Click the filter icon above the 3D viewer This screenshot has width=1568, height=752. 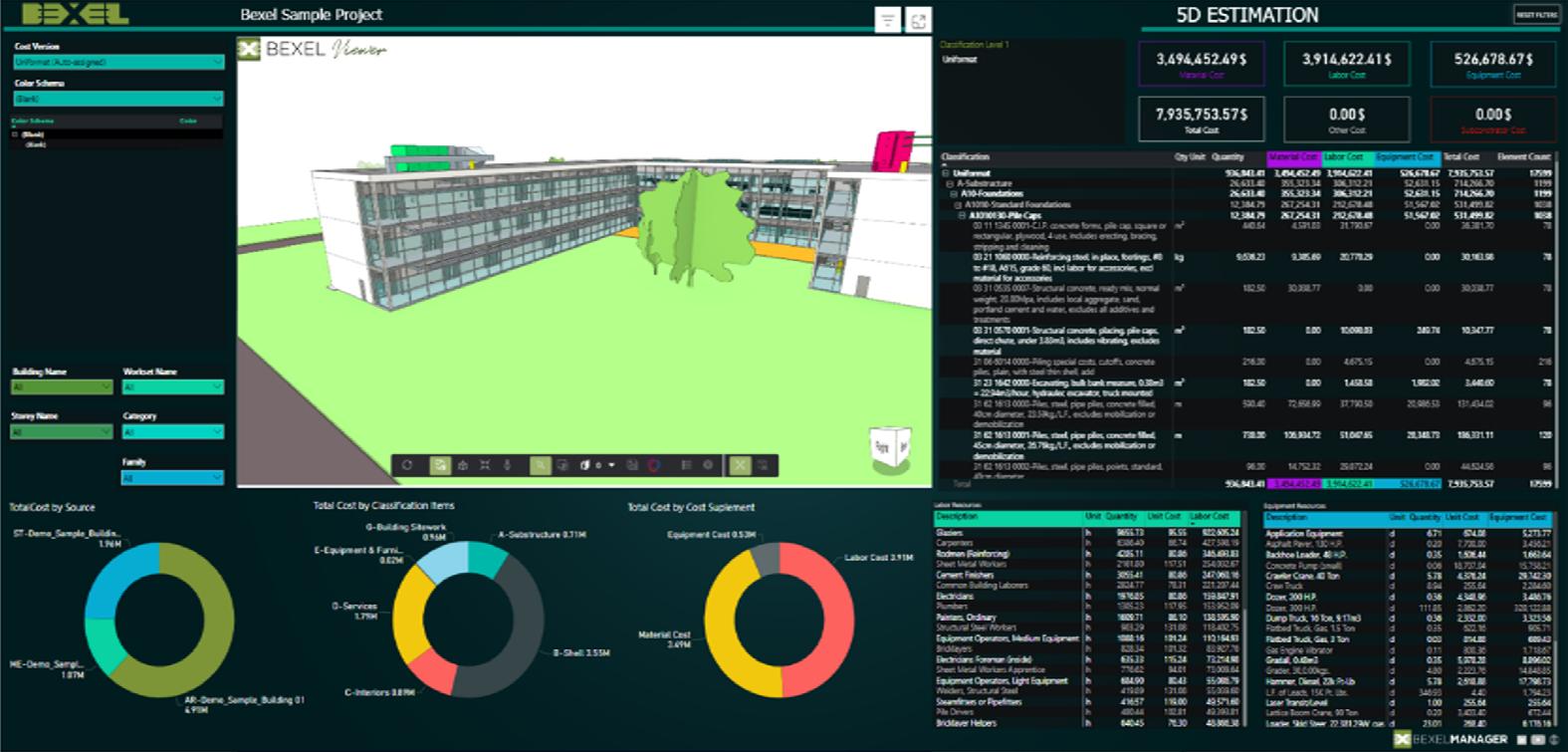887,20
